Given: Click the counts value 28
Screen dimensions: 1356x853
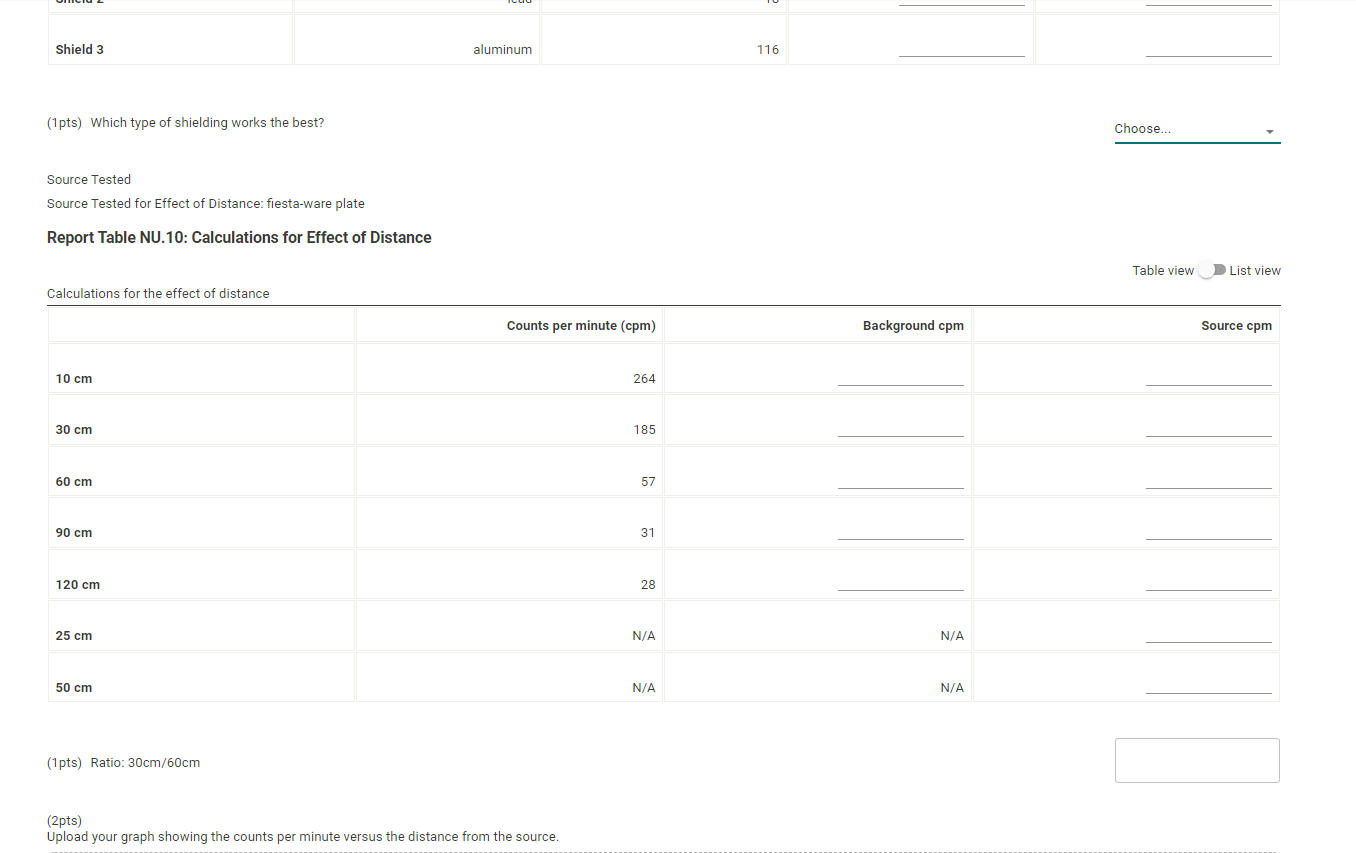Looking at the screenshot, I should [x=648, y=585].
